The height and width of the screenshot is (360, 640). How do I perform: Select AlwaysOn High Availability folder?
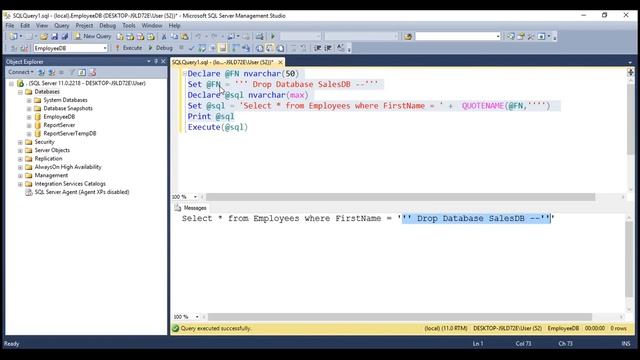(68, 167)
